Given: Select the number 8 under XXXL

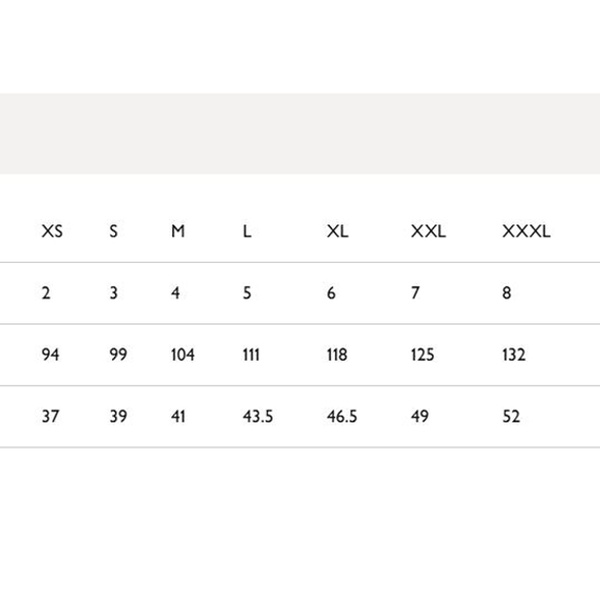Looking at the screenshot, I should [507, 294].
